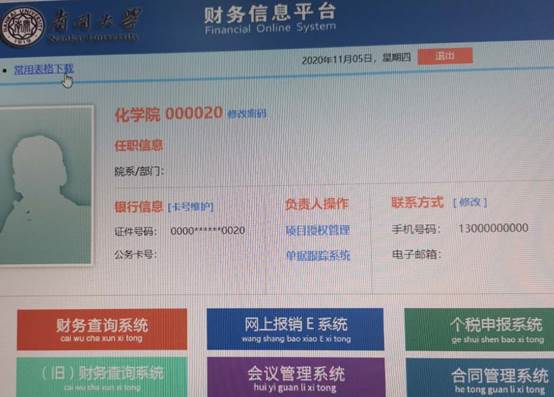The width and height of the screenshot is (554, 397).
Task: Open the (旧)财务查询系统 tile
Action: point(102,377)
